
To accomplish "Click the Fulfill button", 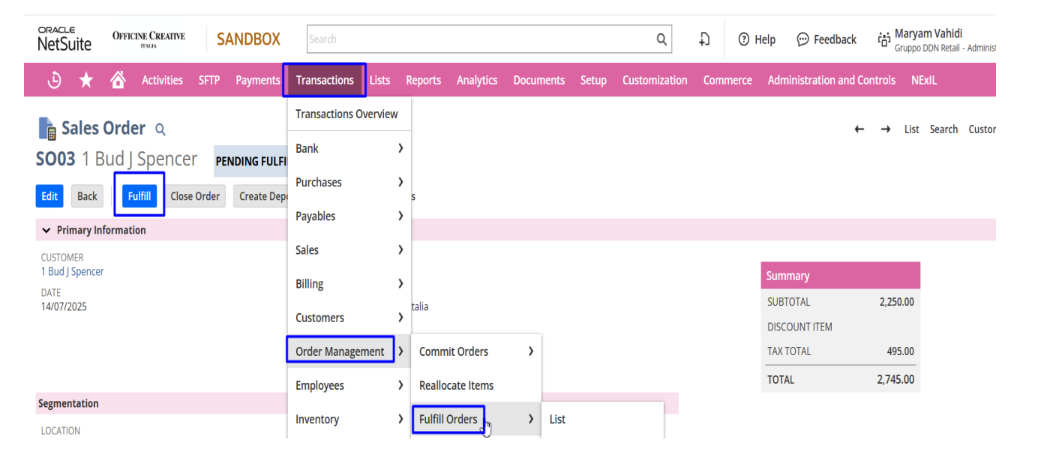I will [139, 196].
